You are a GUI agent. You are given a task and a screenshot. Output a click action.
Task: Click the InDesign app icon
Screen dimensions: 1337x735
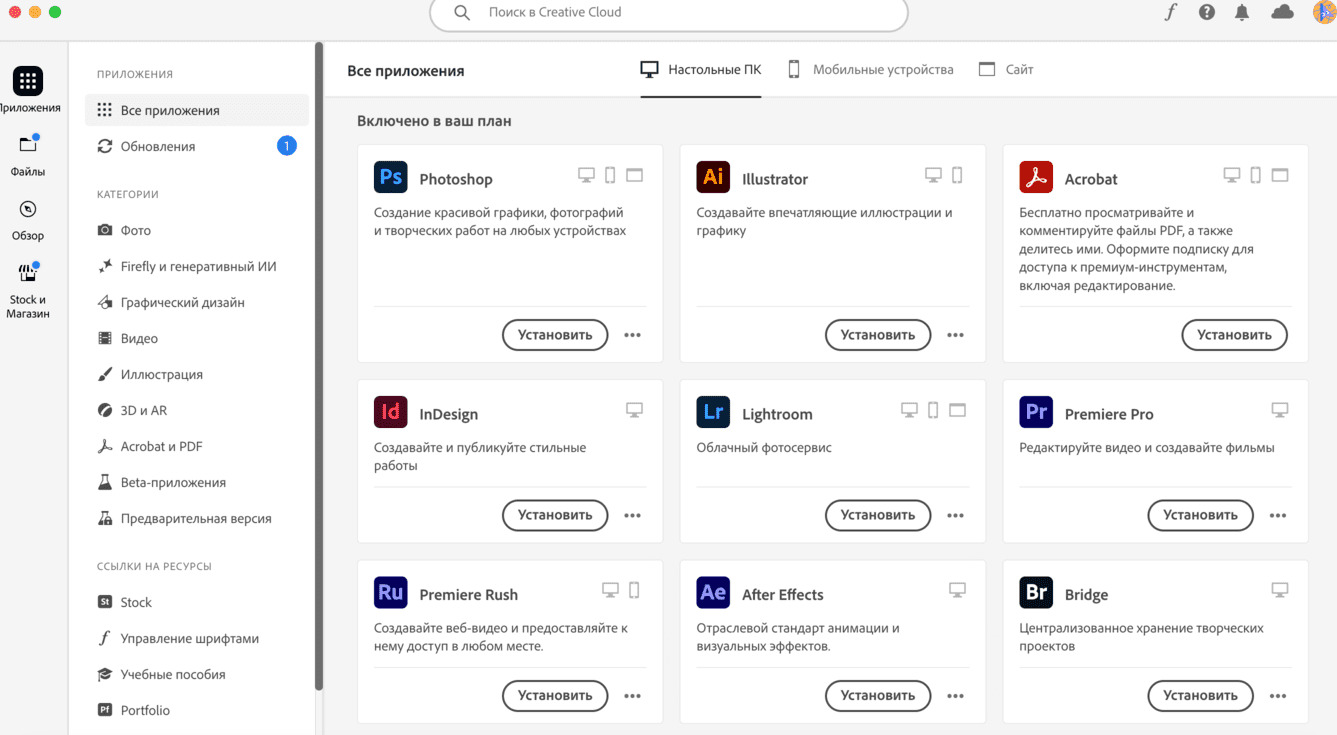[x=391, y=412]
